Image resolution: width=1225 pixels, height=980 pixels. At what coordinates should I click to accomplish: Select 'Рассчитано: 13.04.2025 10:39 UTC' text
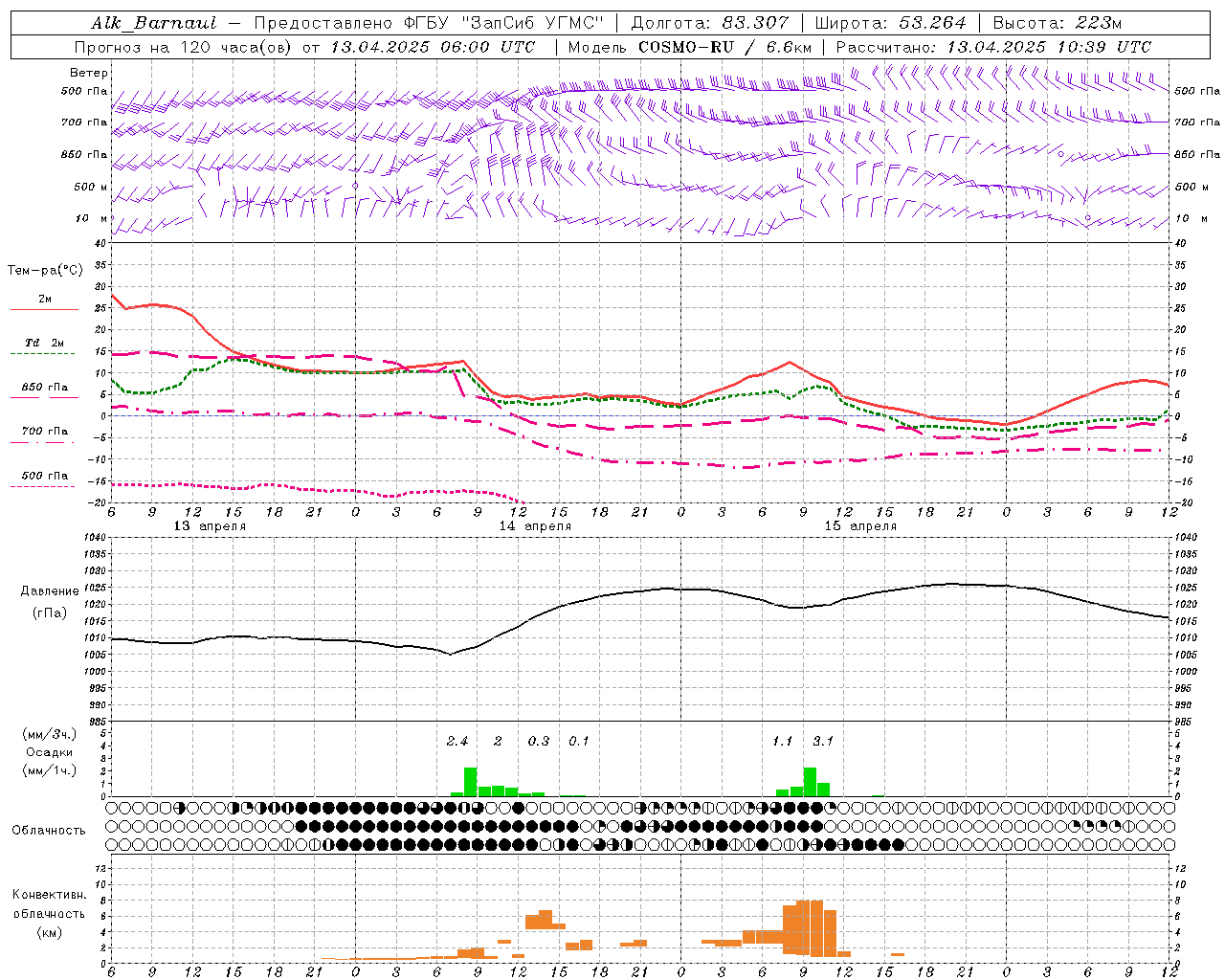(993, 47)
